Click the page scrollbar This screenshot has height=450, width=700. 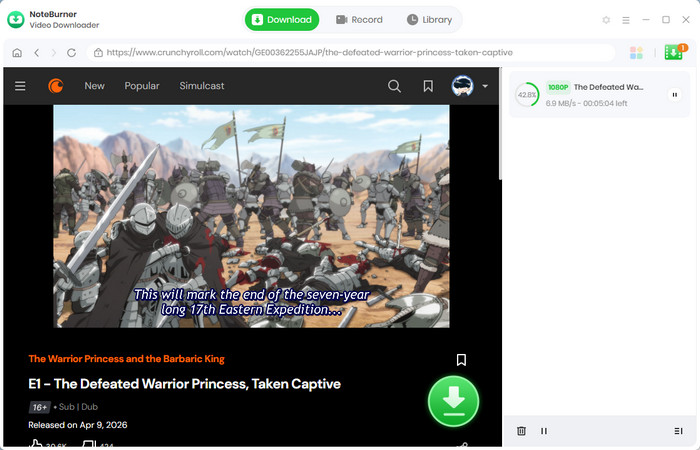click(500, 125)
